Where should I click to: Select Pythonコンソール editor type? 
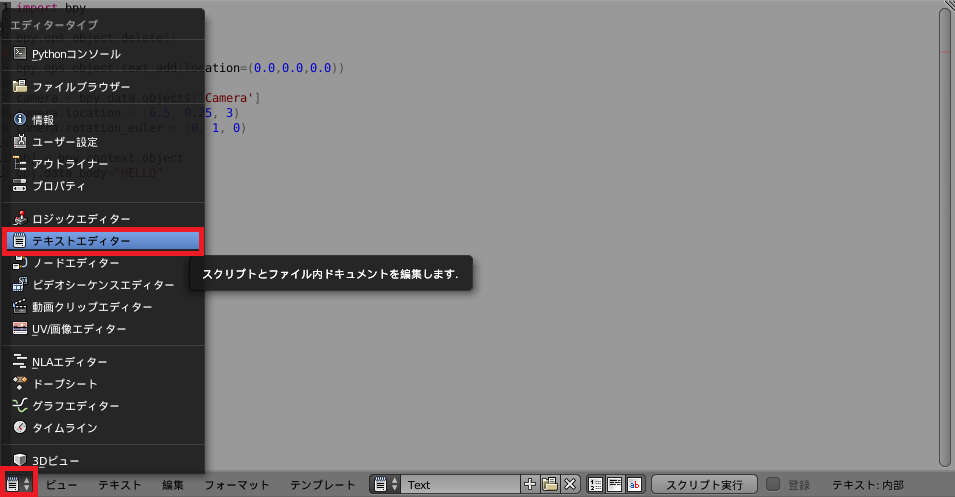click(x=104, y=54)
